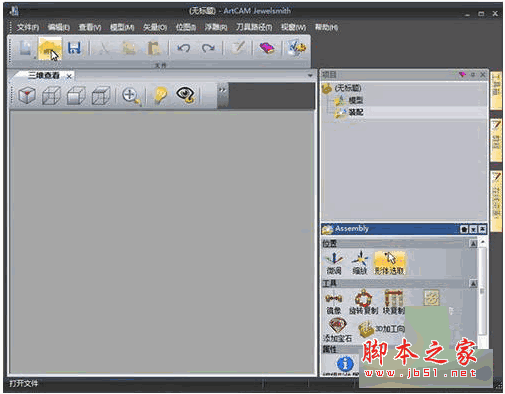
Task: Click the 添加宝石 add gem tool
Action: click(337, 330)
